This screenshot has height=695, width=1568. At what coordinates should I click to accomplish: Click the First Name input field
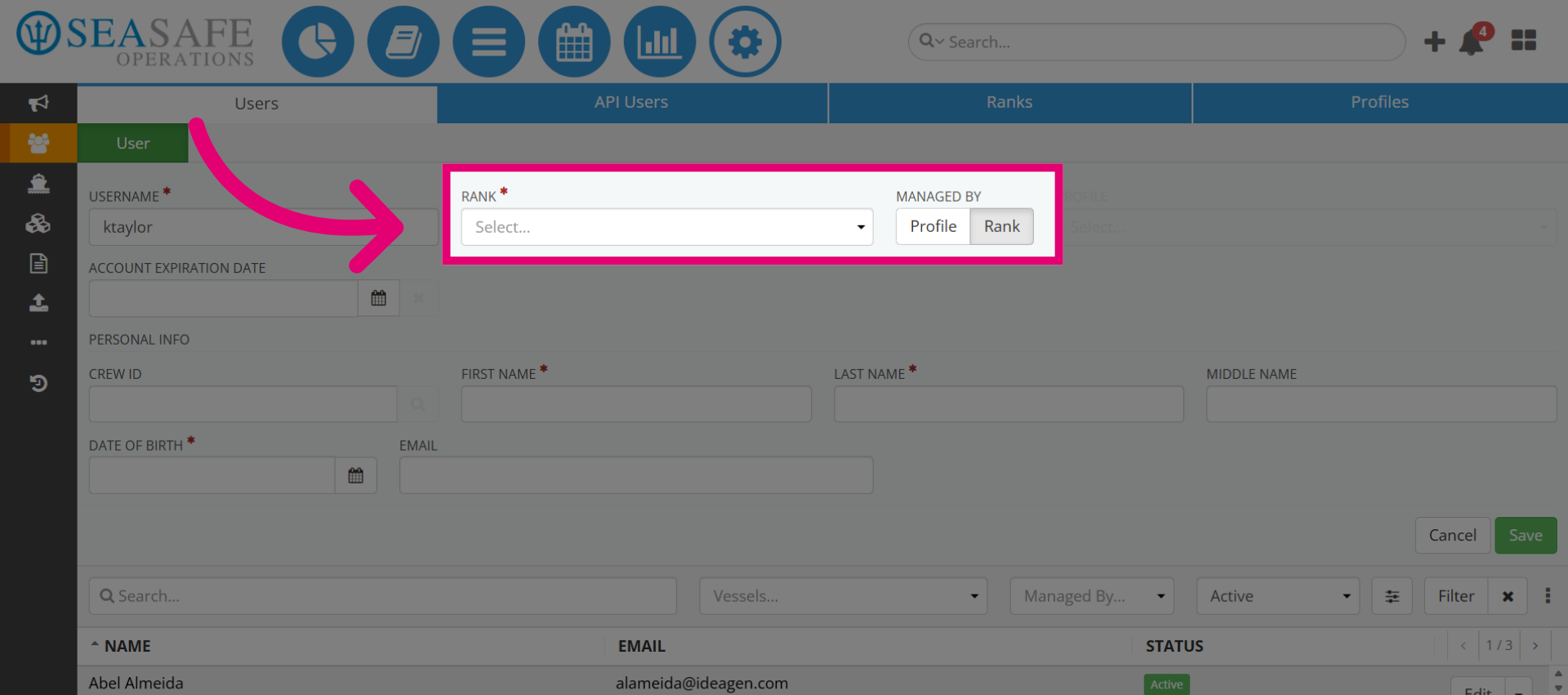tap(636, 403)
